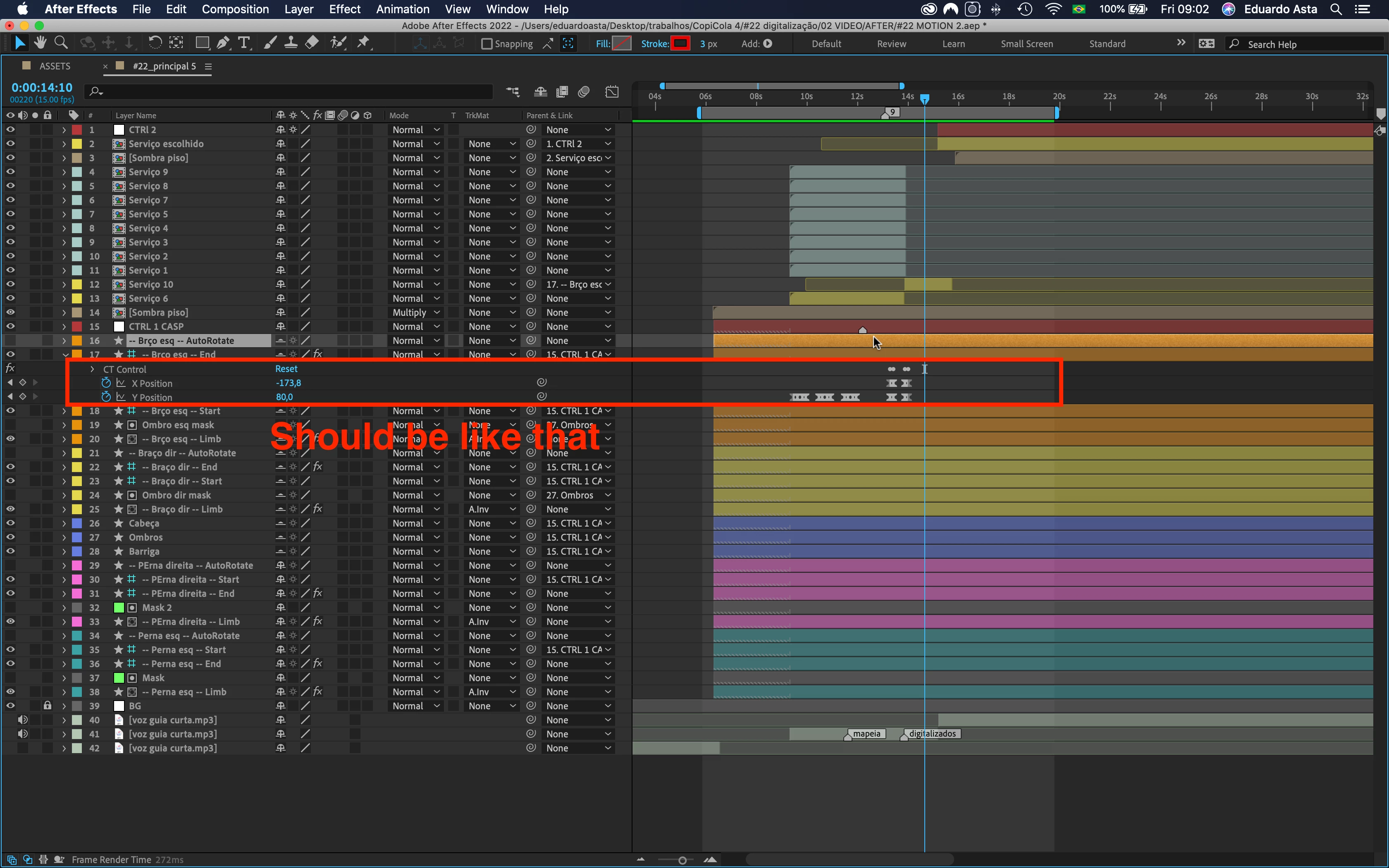Open the Graph Editor button
Viewport: 1389px width, 868px height.
click(x=612, y=92)
